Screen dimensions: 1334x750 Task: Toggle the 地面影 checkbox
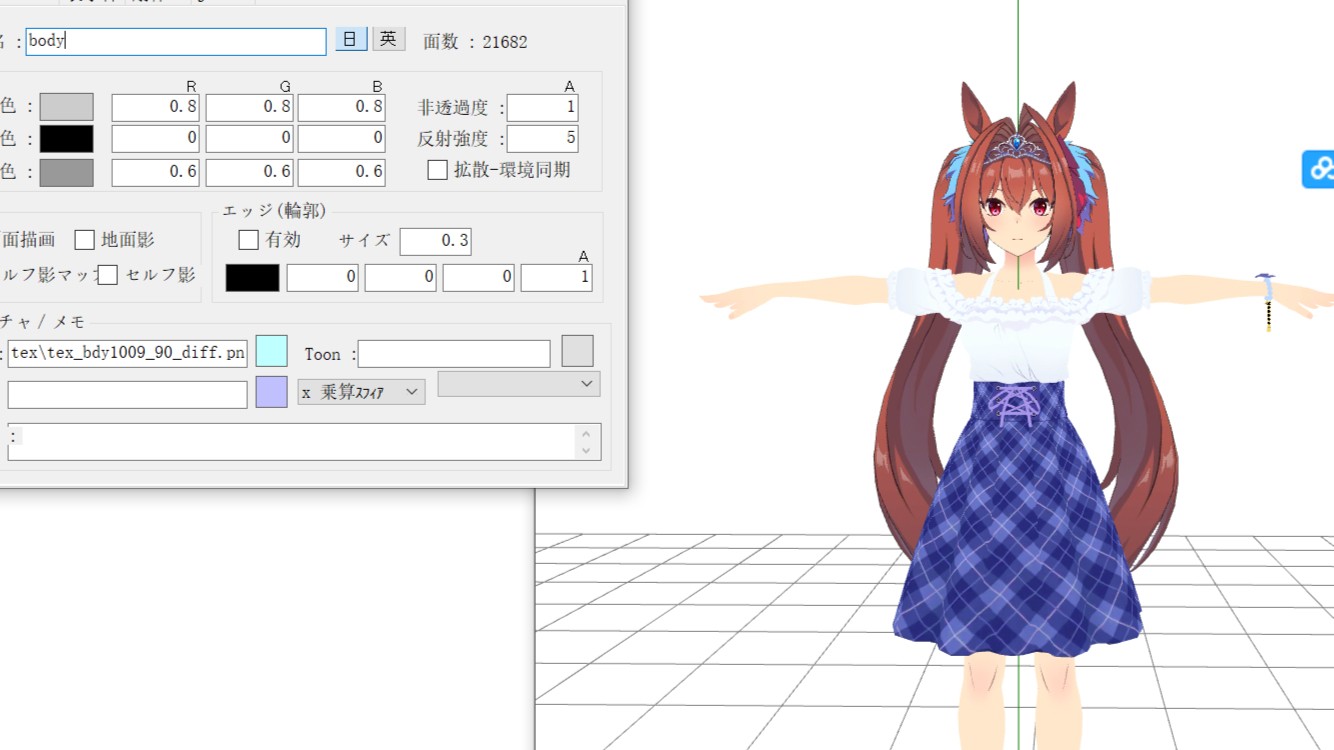(x=85, y=240)
